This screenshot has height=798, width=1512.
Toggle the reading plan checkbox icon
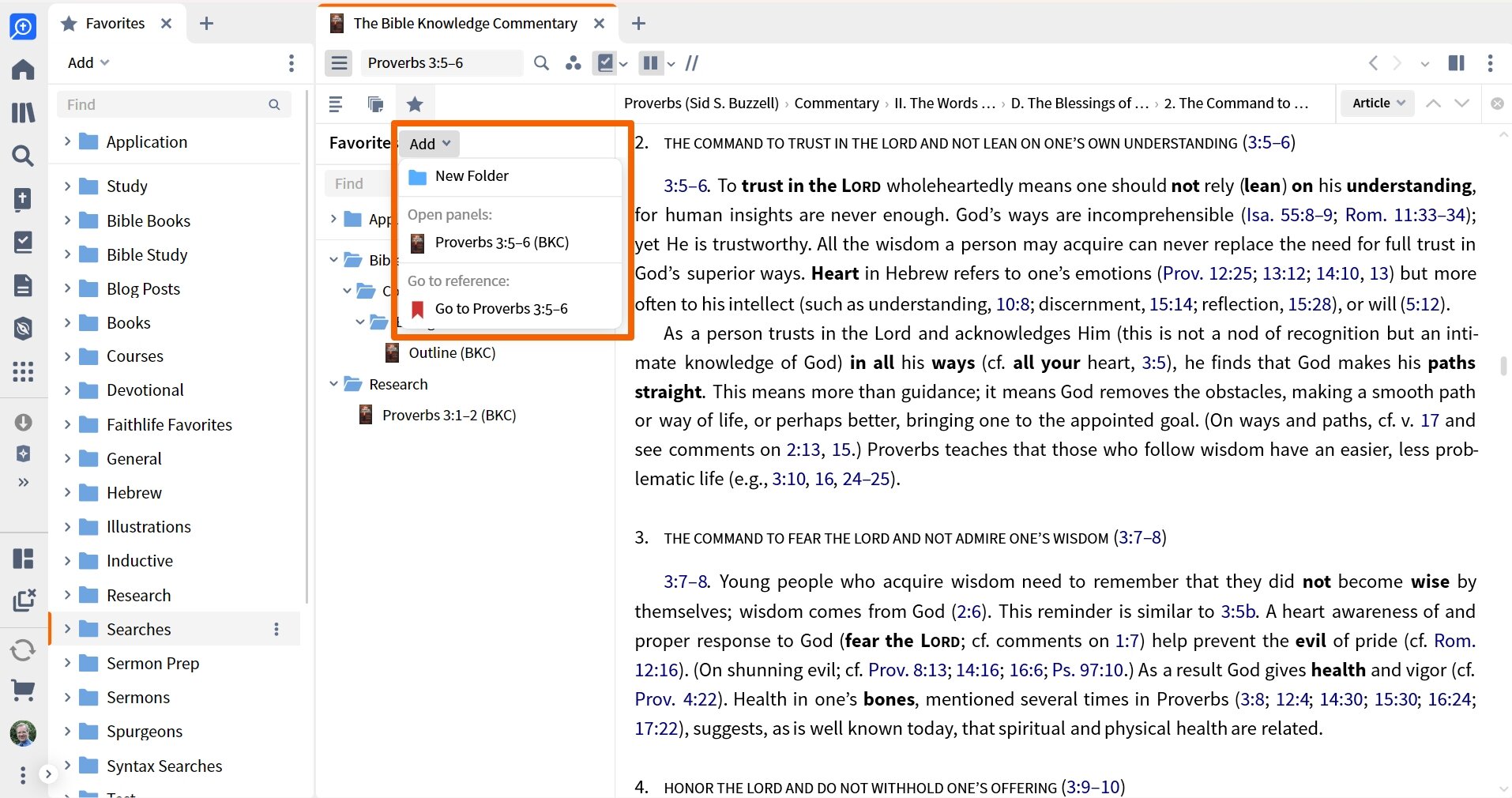point(605,63)
